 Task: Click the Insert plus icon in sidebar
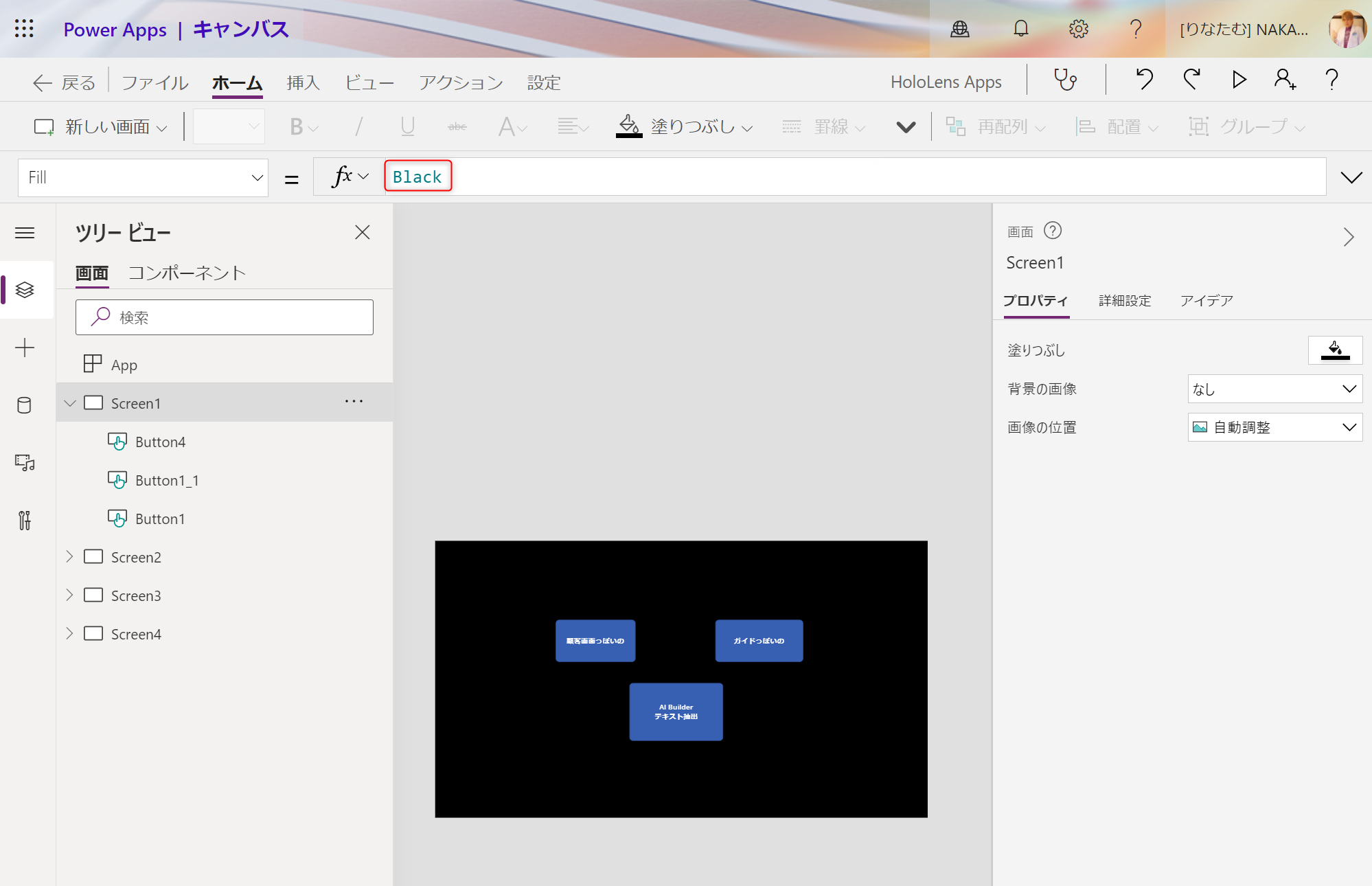coord(25,348)
